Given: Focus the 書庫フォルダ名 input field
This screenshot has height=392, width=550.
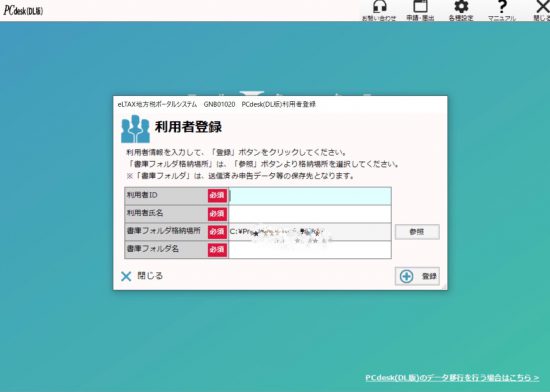Looking at the screenshot, I should point(310,250).
